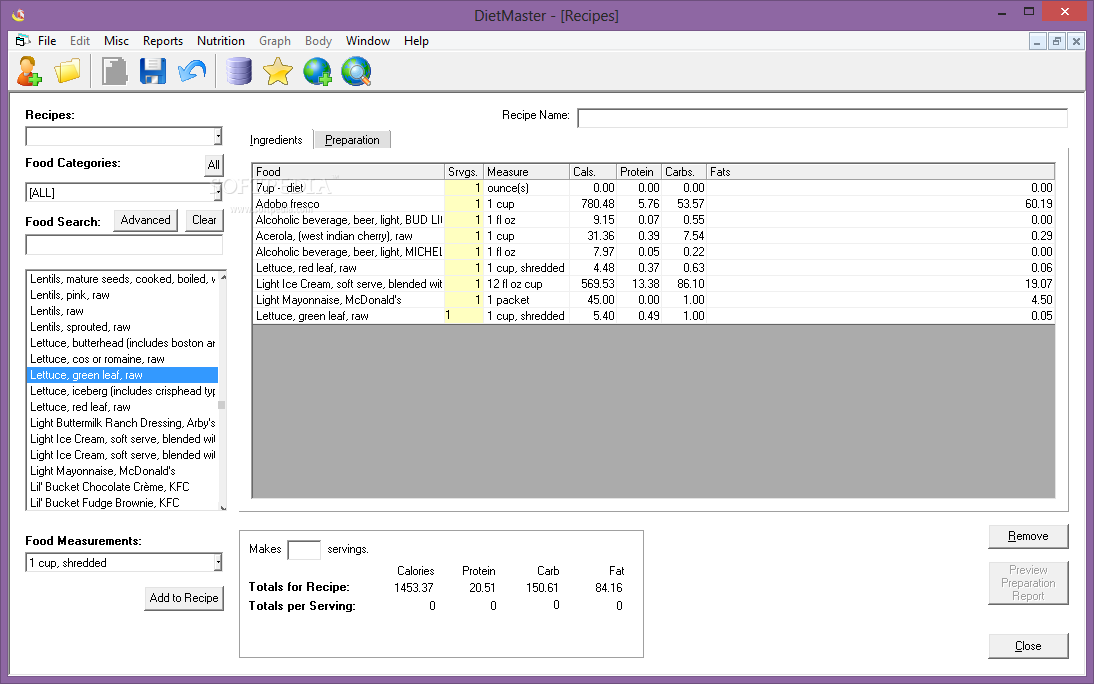1094x684 pixels.
Task: Expand the Food Measurements dropdown
Action: (x=217, y=563)
